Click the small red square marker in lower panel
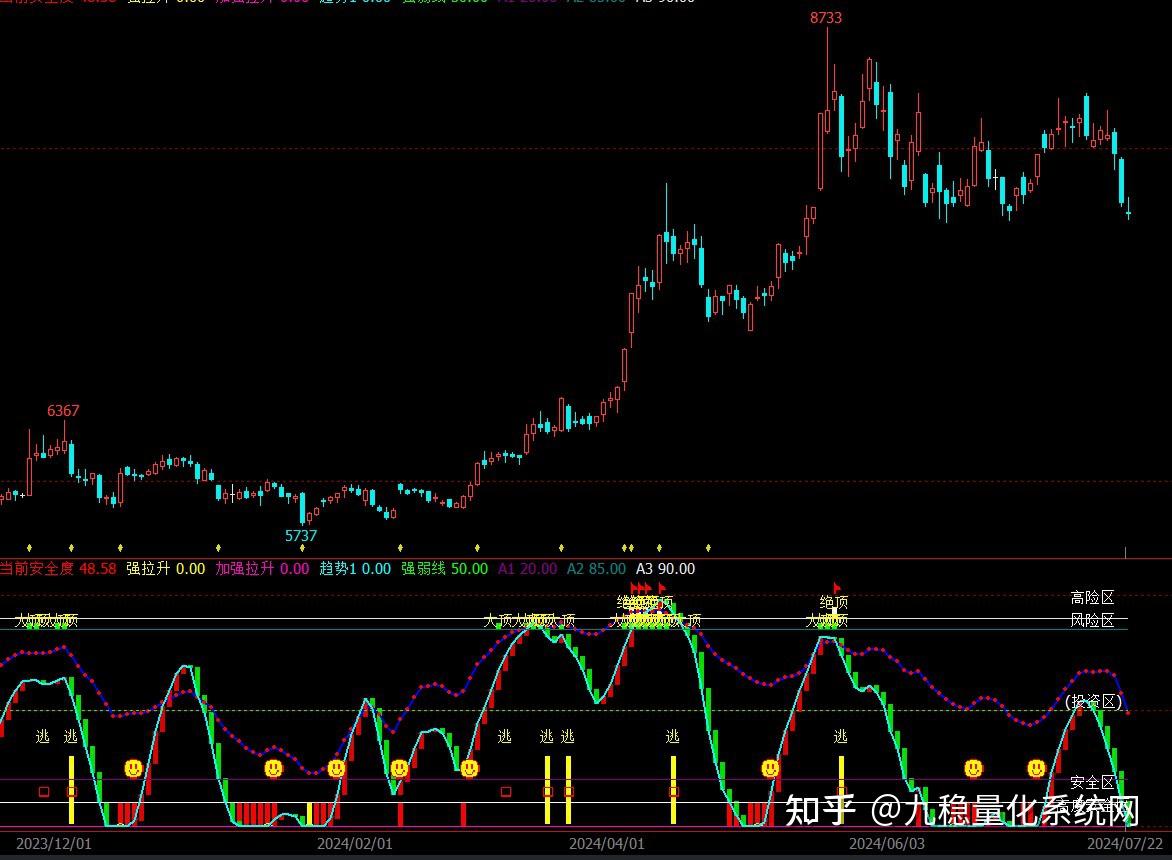1172x860 pixels. click(43, 790)
